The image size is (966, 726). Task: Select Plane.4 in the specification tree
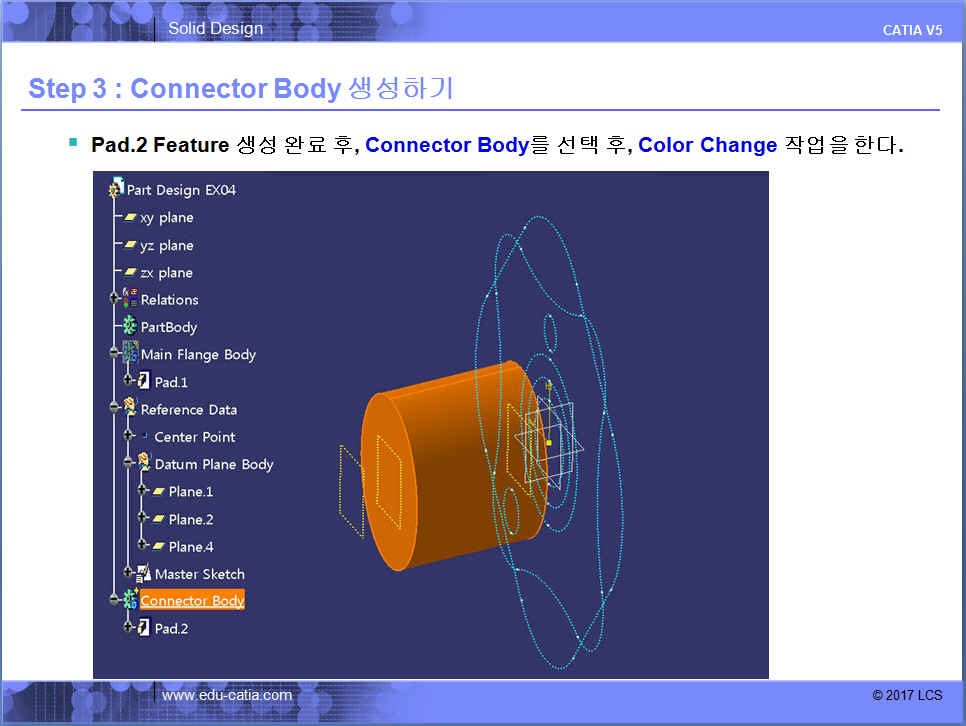pyautogui.click(x=190, y=547)
